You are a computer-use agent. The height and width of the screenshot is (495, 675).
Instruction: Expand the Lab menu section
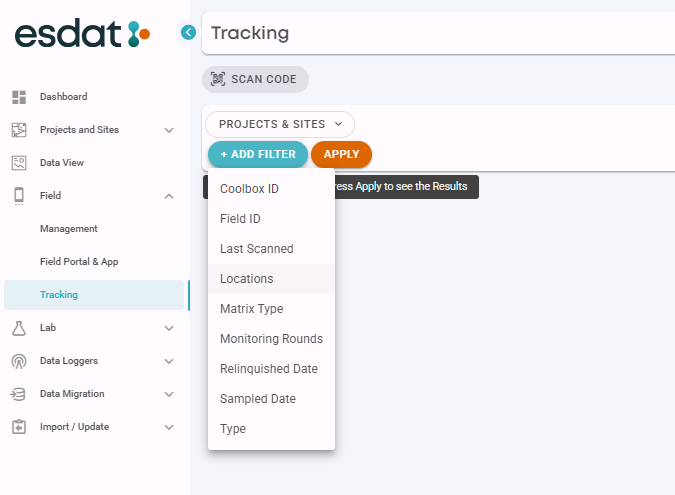pyautogui.click(x=169, y=328)
